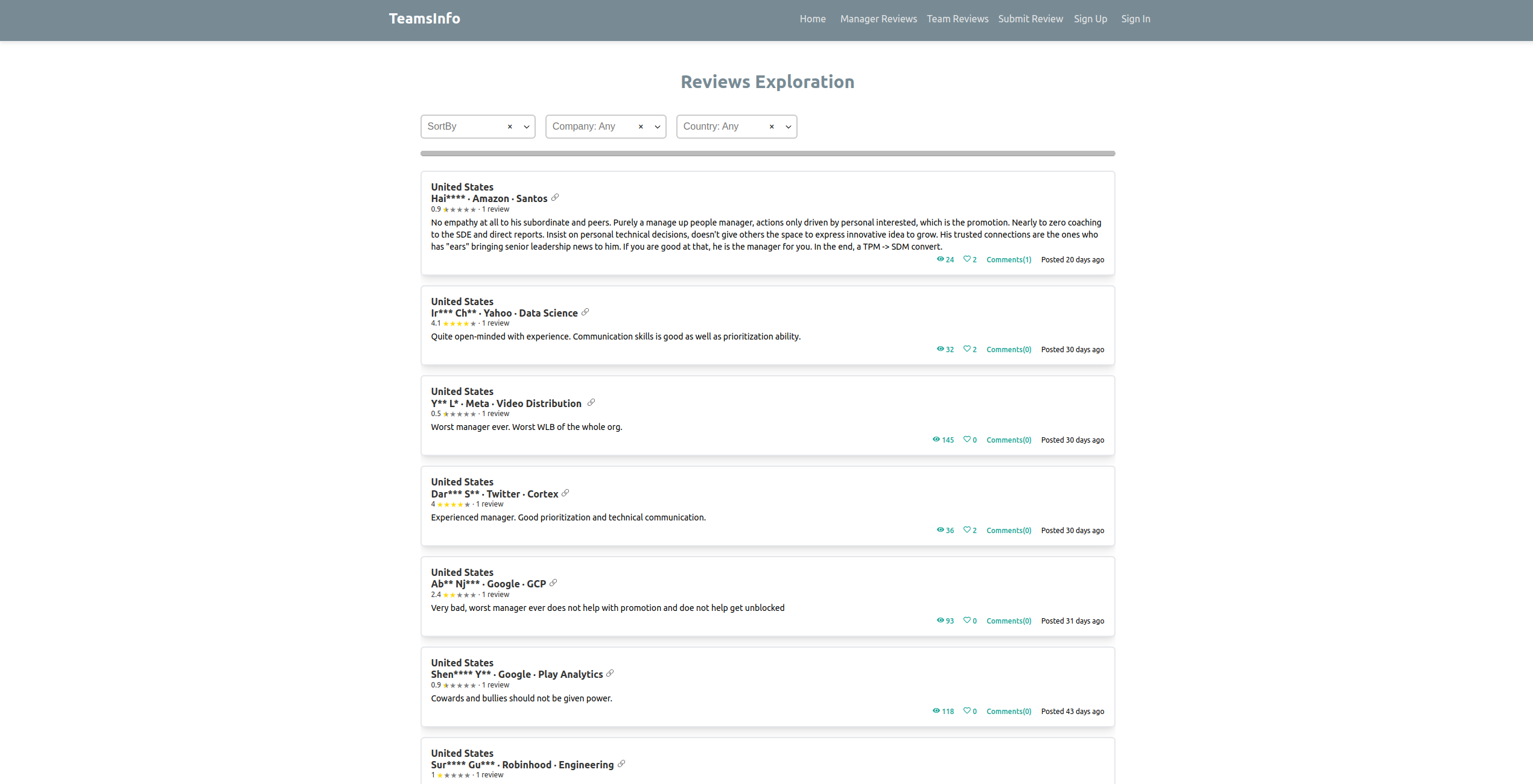Open Sign In page

point(1135,19)
